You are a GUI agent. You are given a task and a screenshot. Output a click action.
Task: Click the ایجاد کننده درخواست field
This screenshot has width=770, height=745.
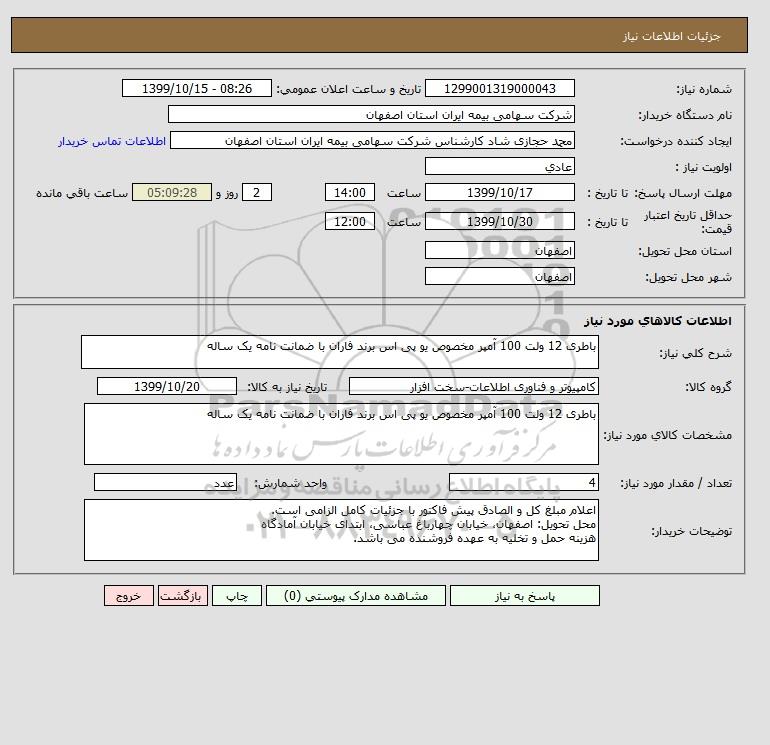click(372, 140)
